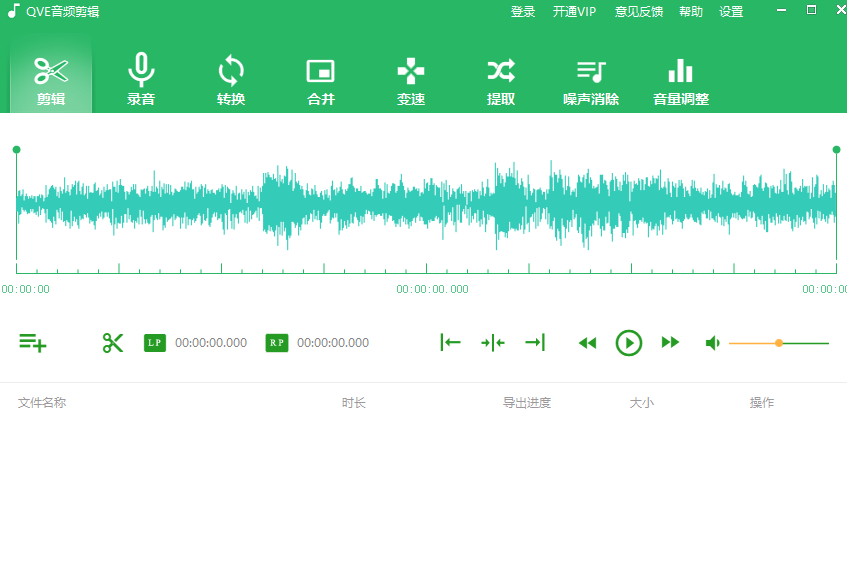Set right point with RP button

pos(277,343)
